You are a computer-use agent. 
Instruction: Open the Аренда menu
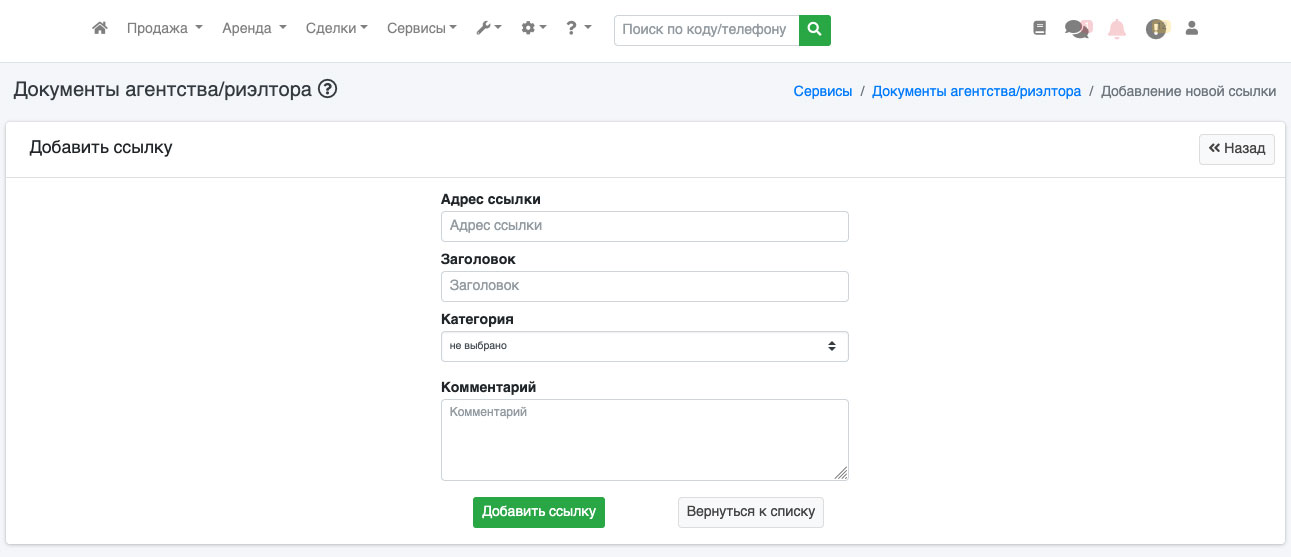254,29
